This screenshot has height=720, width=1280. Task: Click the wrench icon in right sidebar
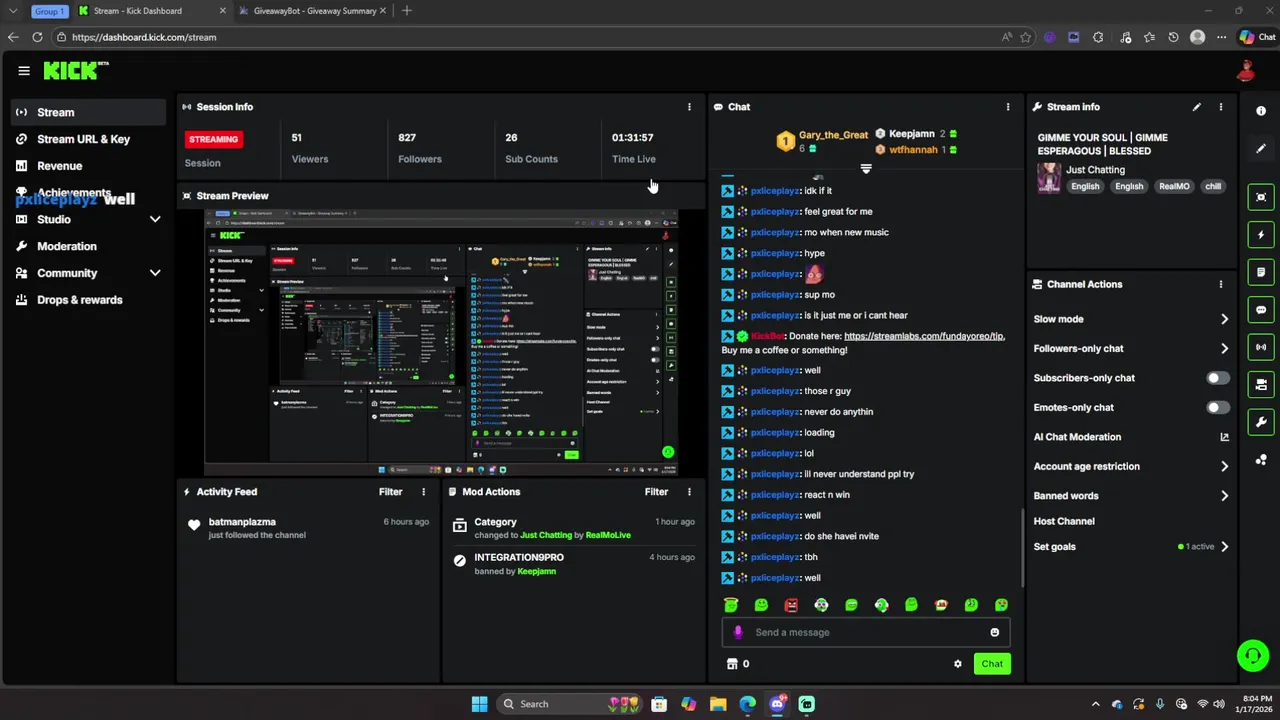[1261, 422]
